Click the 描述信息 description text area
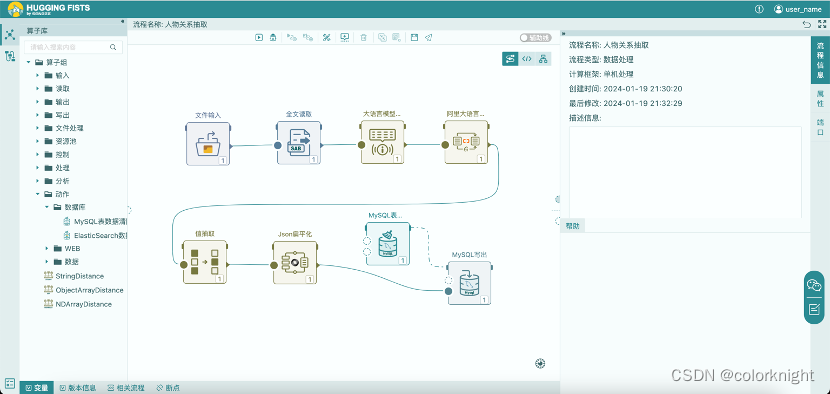Screen dimensions: 830x394 pos(685,172)
